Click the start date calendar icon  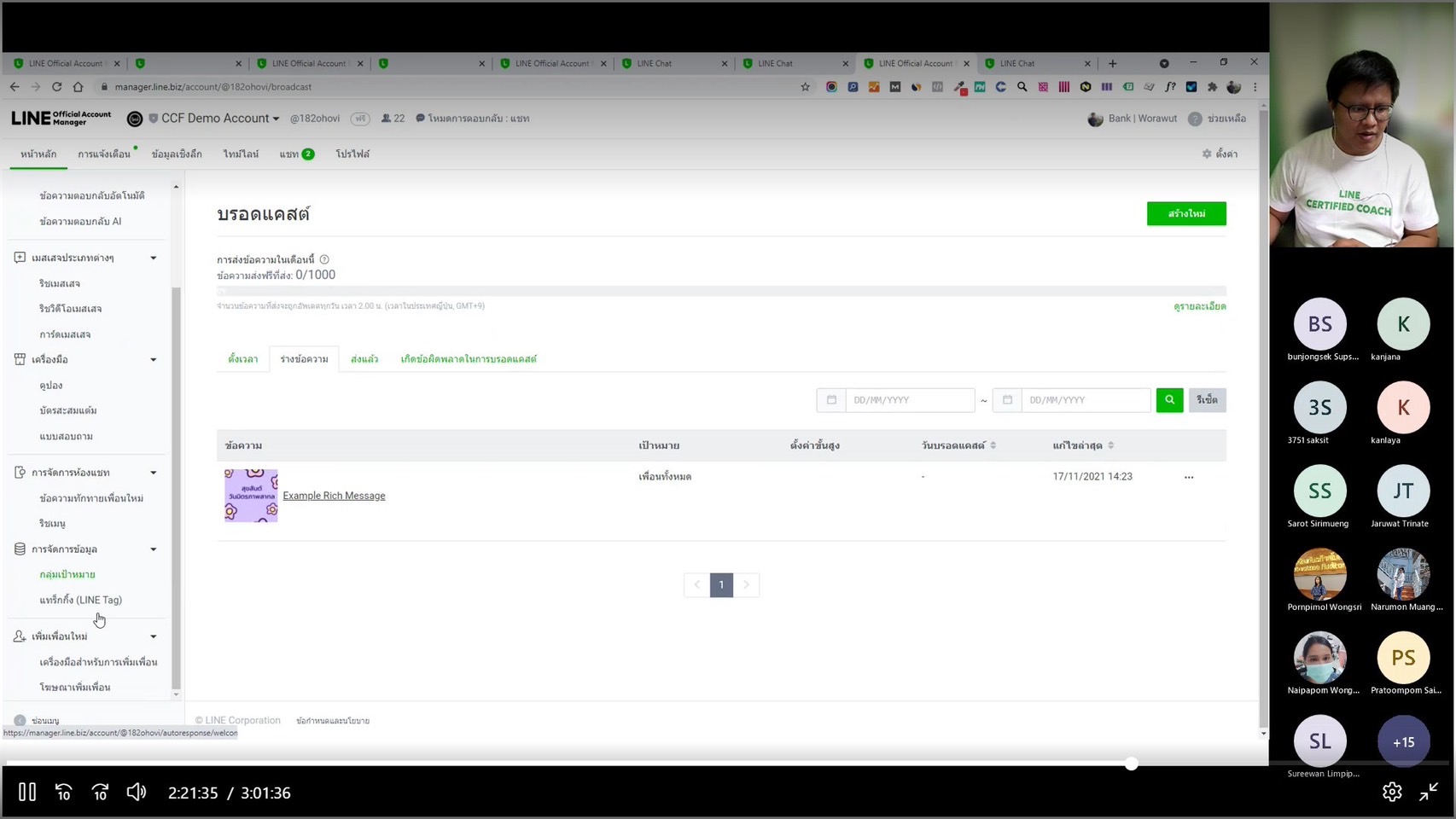[831, 399]
